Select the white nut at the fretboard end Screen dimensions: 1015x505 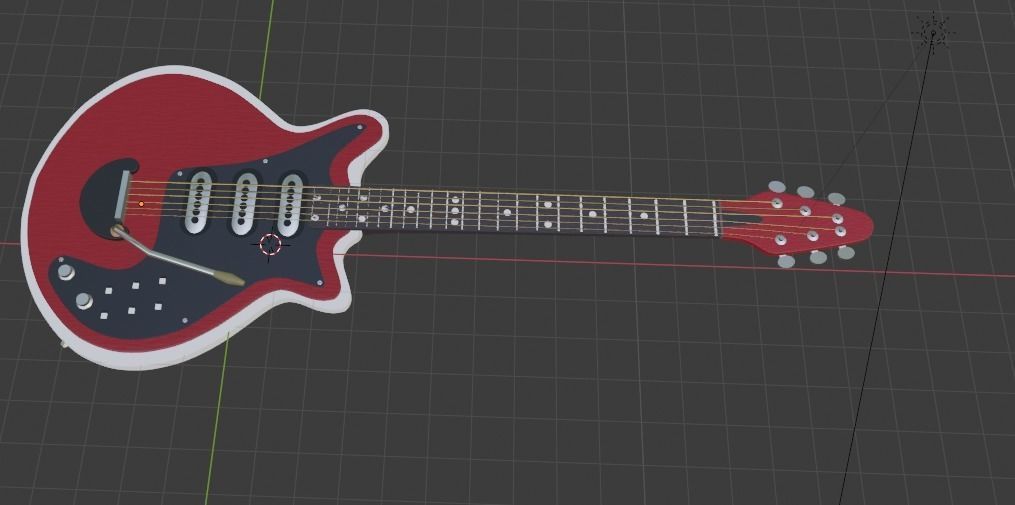[716, 218]
